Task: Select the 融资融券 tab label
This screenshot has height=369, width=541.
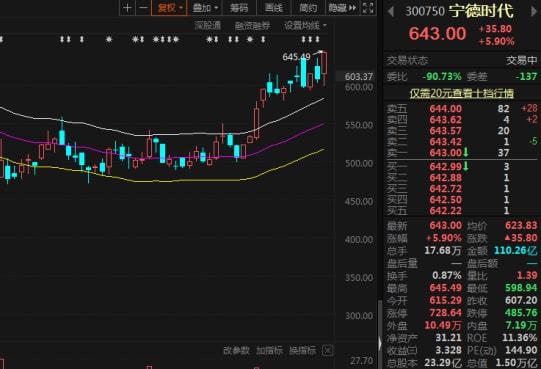Action: coord(253,26)
